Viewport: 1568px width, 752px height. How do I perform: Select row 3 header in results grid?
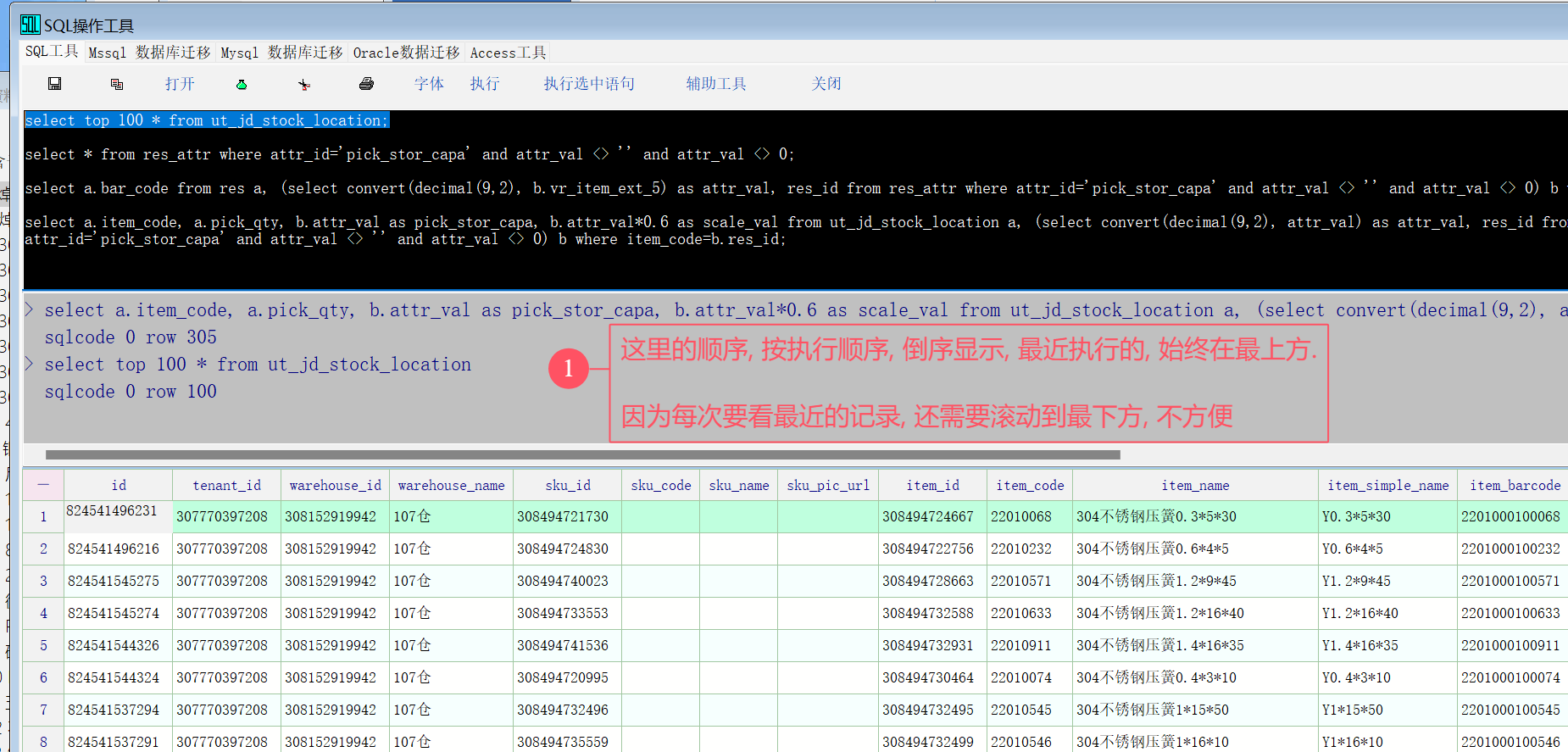click(x=43, y=581)
